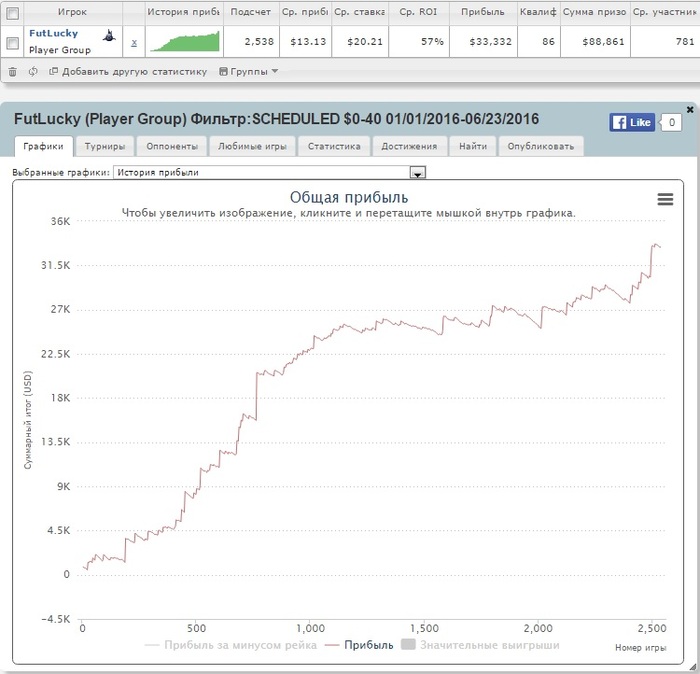Click Добавить другую статистику

click(x=128, y=71)
